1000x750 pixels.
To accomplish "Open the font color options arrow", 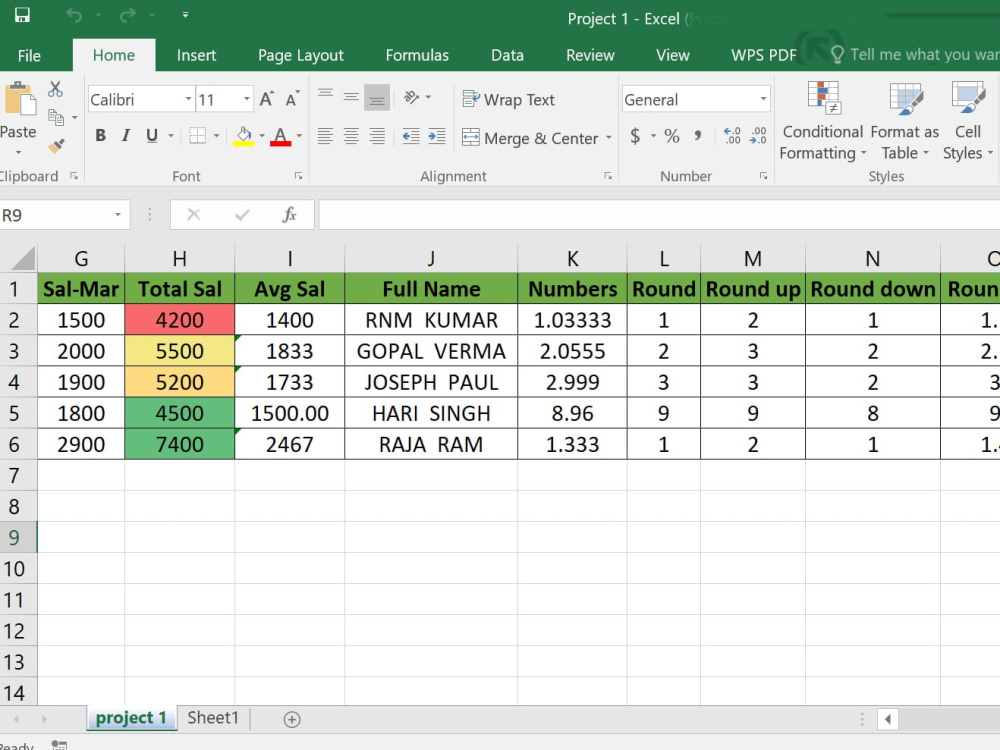I will (x=299, y=136).
